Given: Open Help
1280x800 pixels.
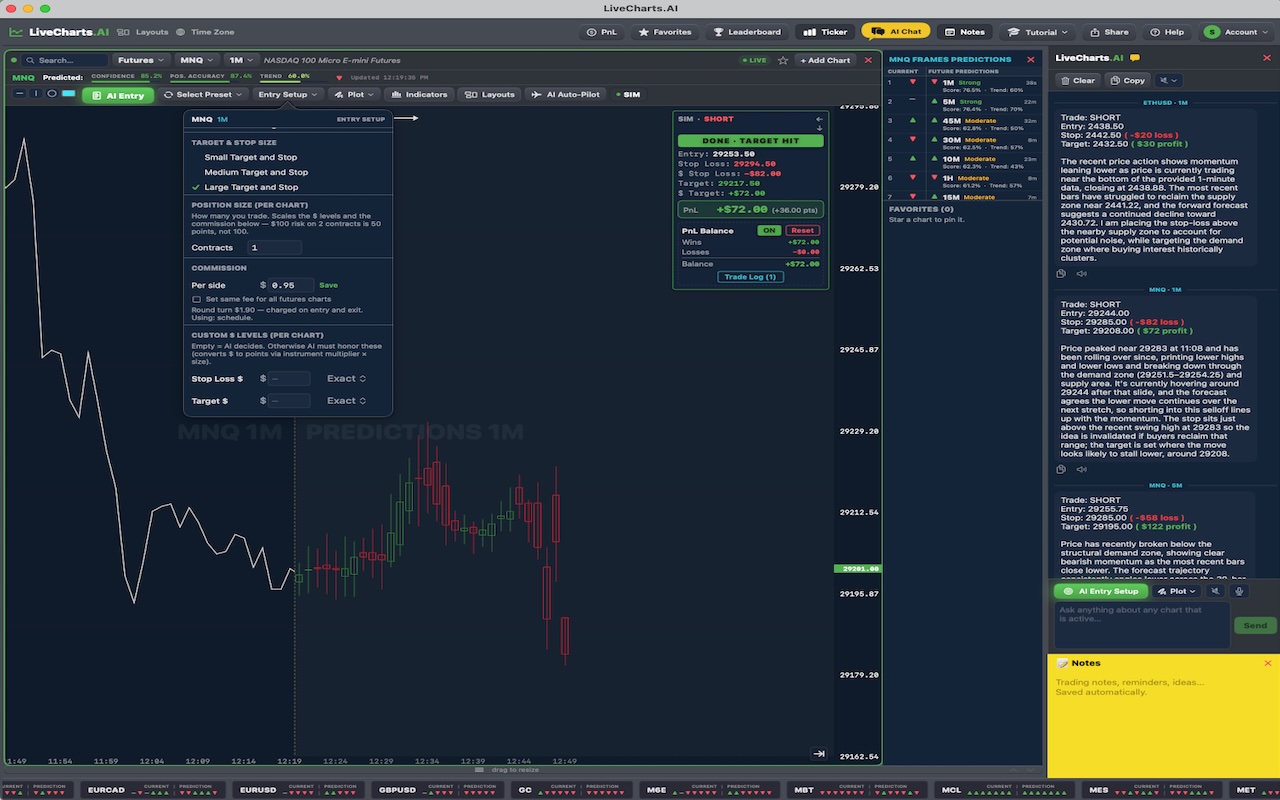Looking at the screenshot, I should click(x=1167, y=32).
